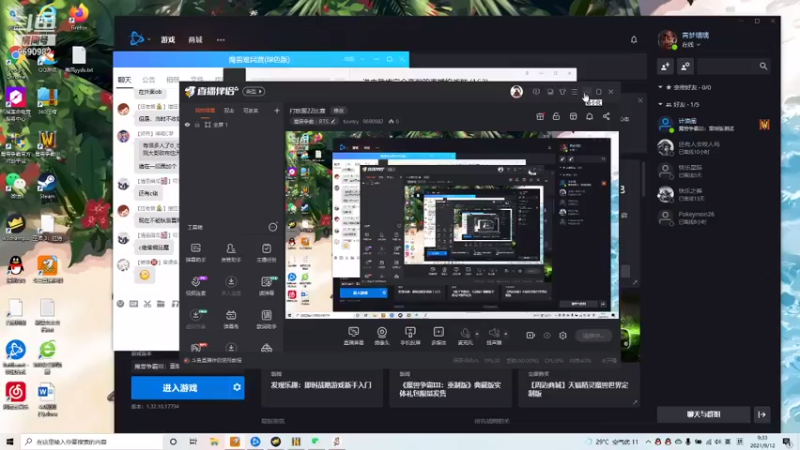Viewport: 800px width, 450px height.
Task: Mute the 麦克风 microphone
Action: click(x=465, y=336)
